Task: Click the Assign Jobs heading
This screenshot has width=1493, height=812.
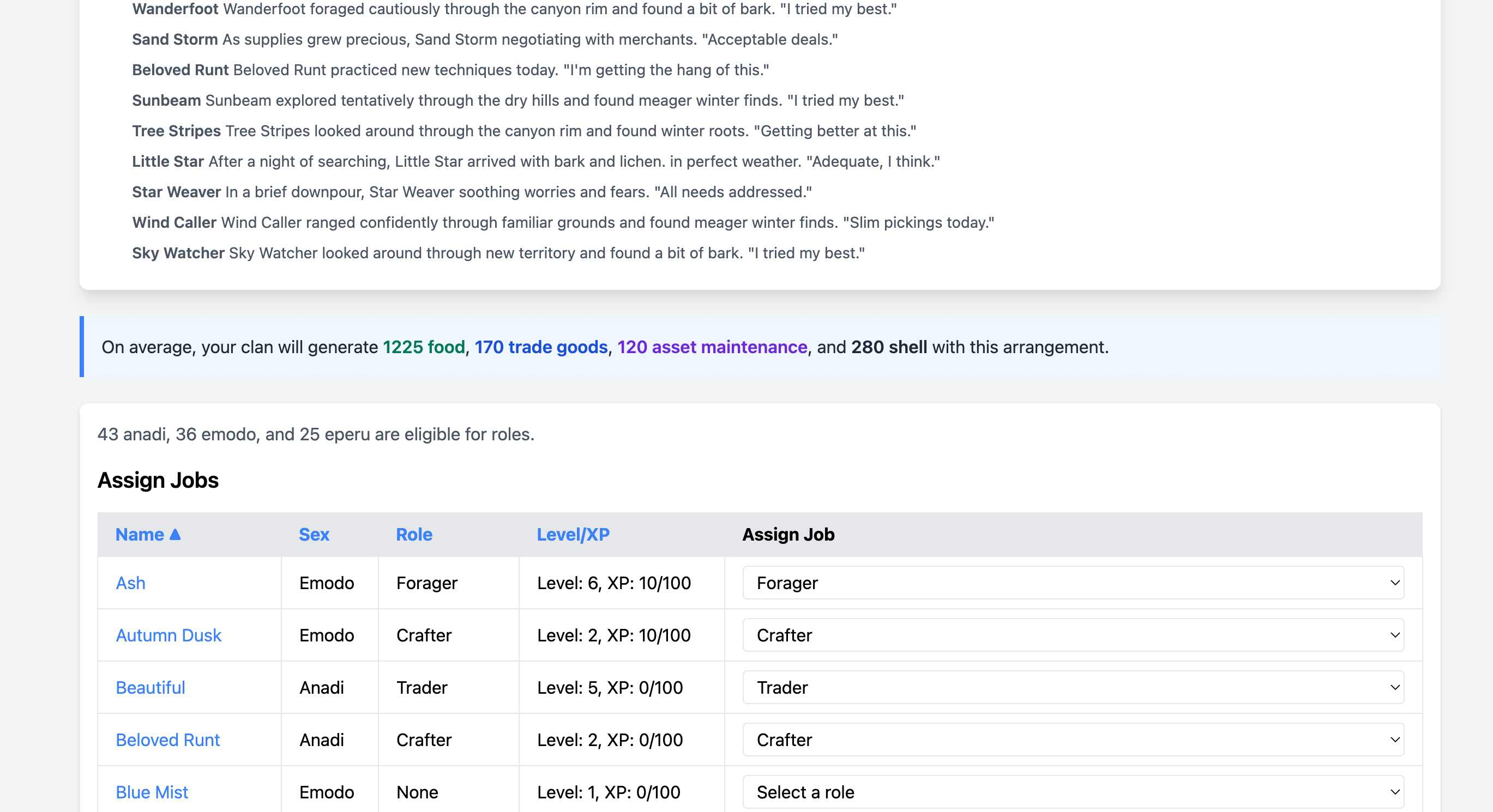Action: 158,480
